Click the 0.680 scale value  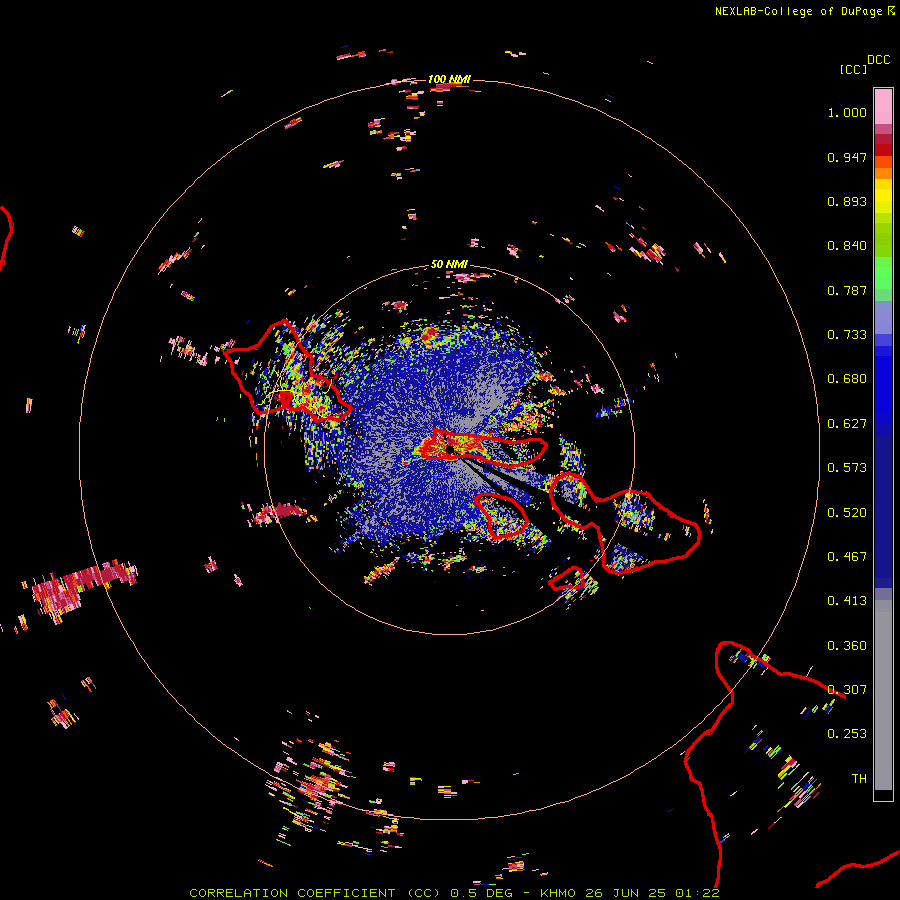(x=847, y=379)
